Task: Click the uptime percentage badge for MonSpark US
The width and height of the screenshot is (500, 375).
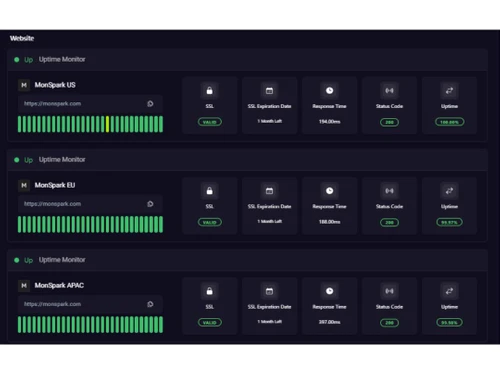Action: [449, 122]
